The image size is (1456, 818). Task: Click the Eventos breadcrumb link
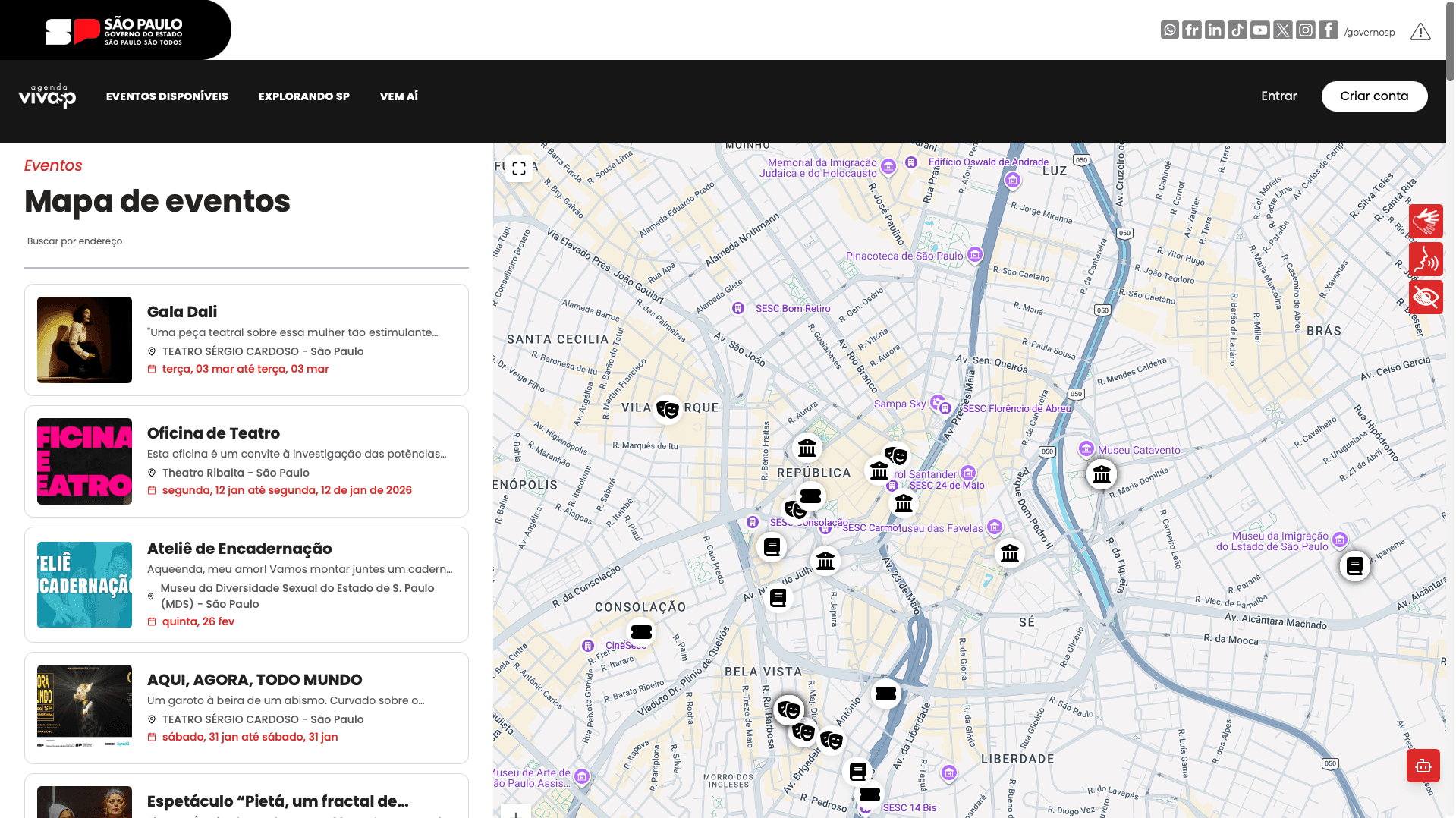tap(53, 165)
